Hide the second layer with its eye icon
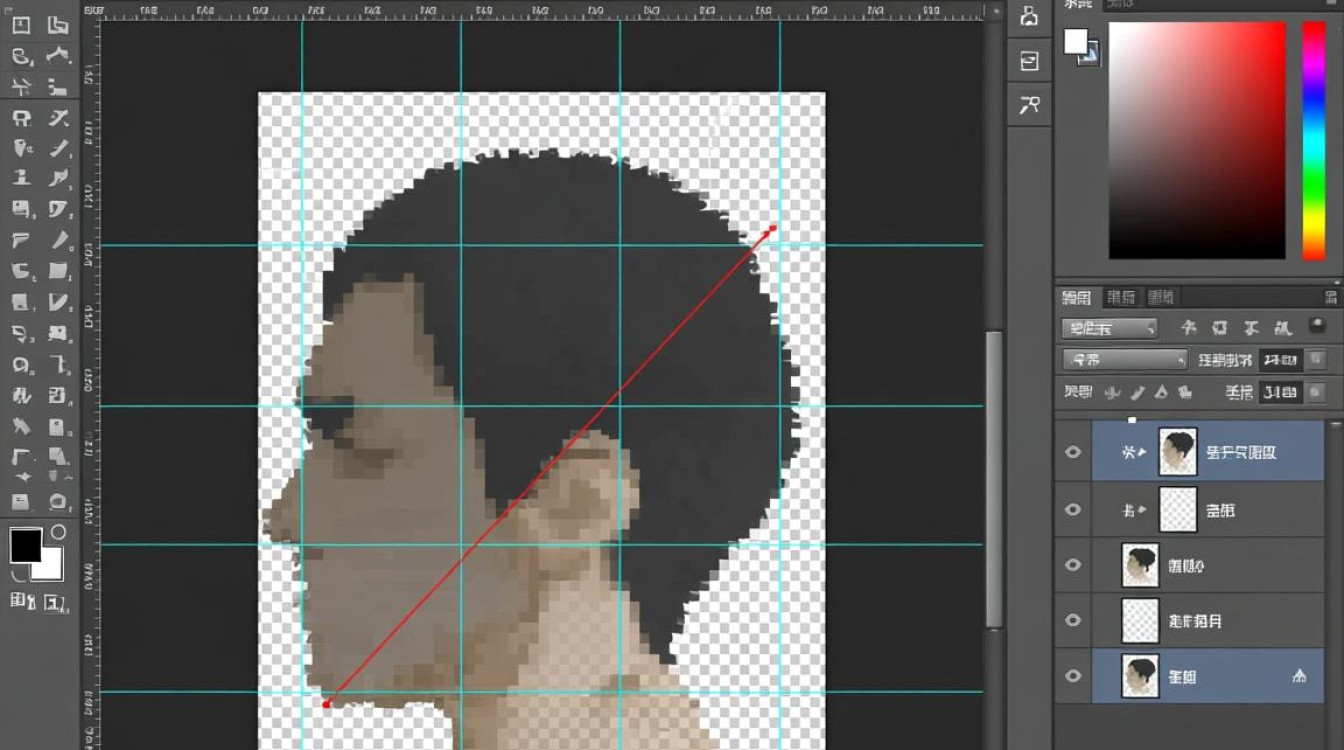The width and height of the screenshot is (1344, 750). pos(1073,509)
